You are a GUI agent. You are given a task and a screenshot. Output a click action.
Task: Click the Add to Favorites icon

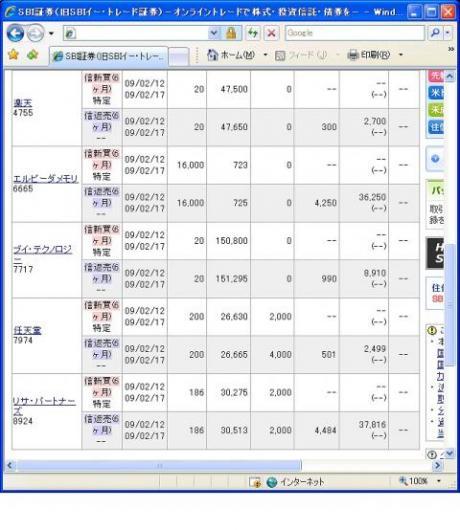point(32,54)
